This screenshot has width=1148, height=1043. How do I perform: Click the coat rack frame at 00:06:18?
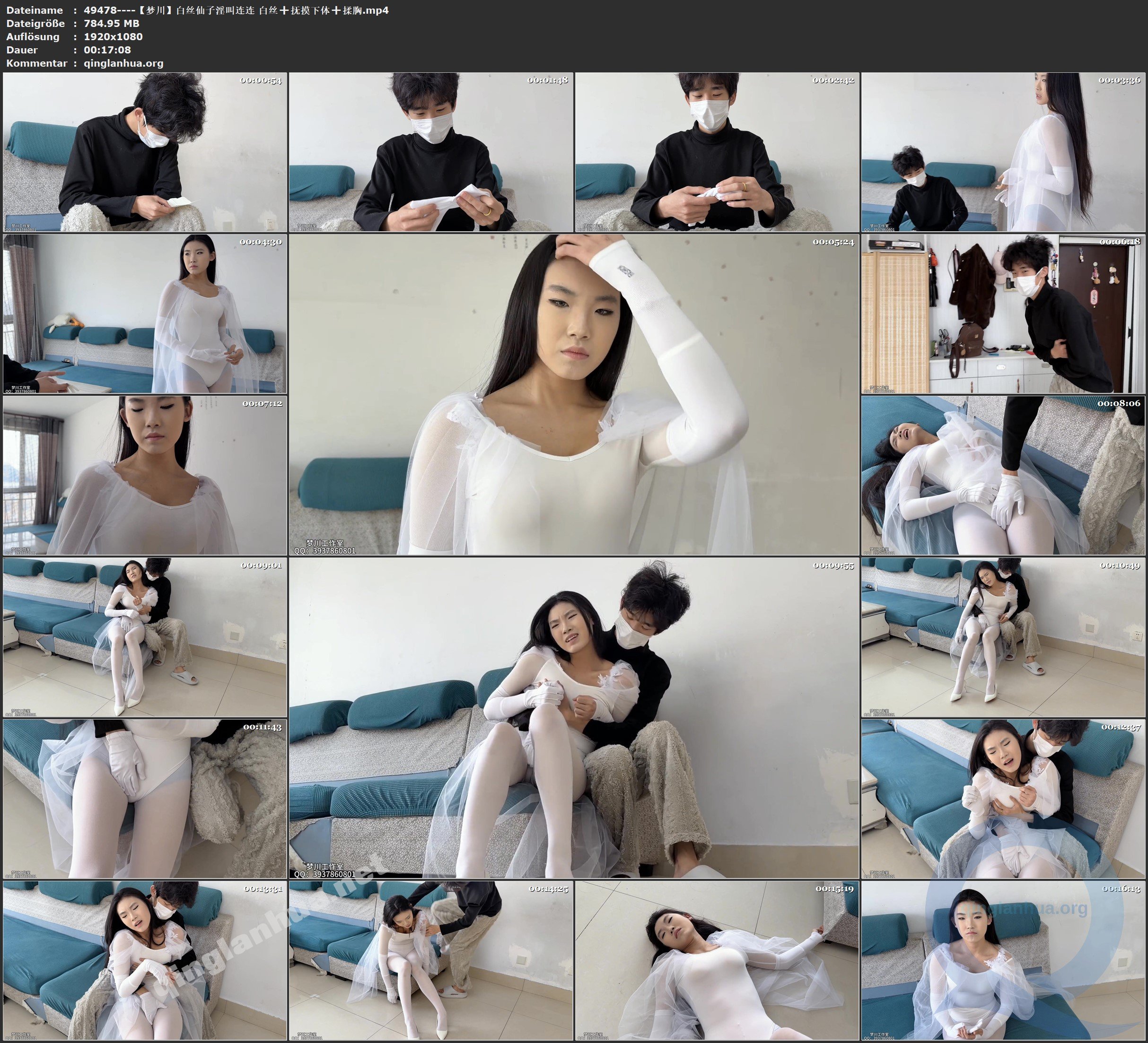tap(1002, 313)
